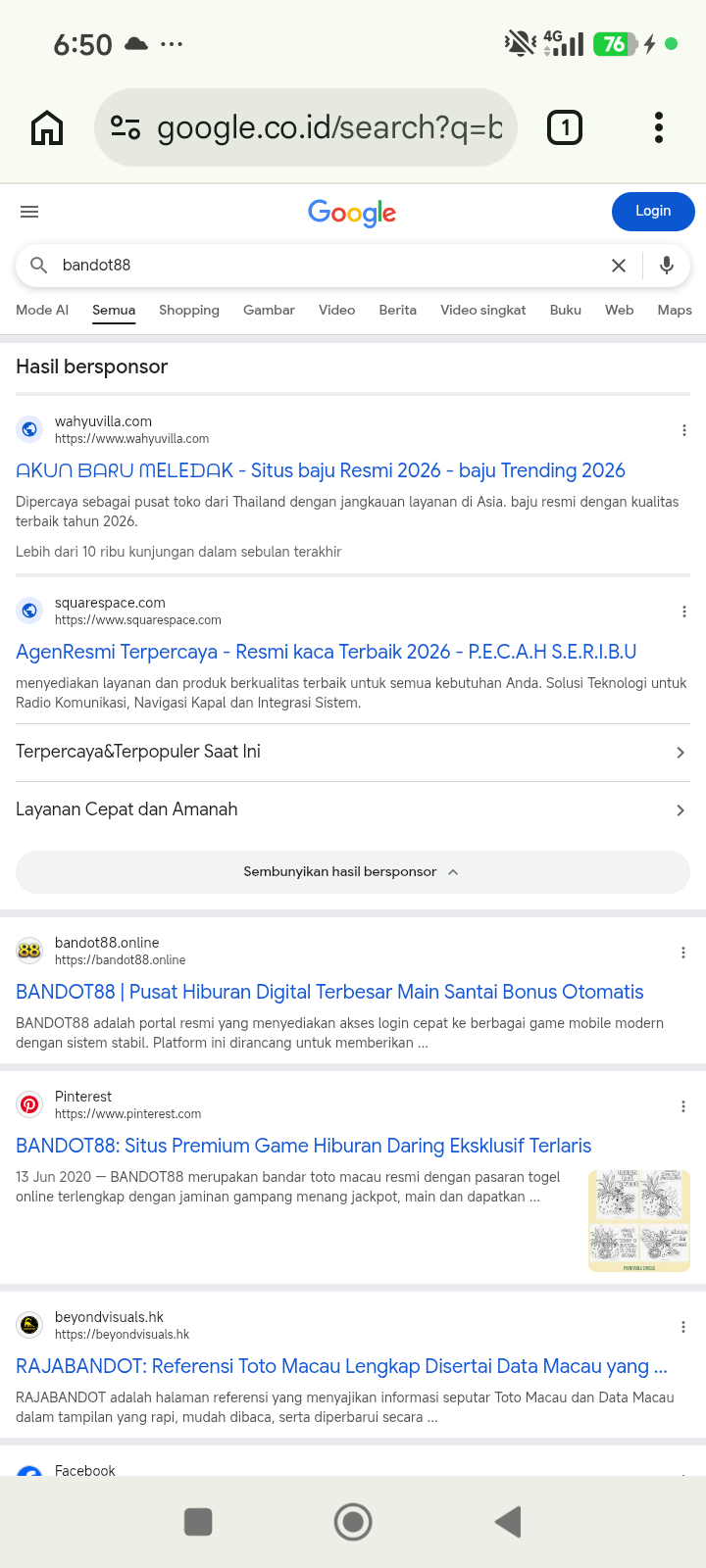The width and height of the screenshot is (706, 1568).
Task: Open options menu for the wahyuvilla.com ad
Action: click(x=683, y=430)
